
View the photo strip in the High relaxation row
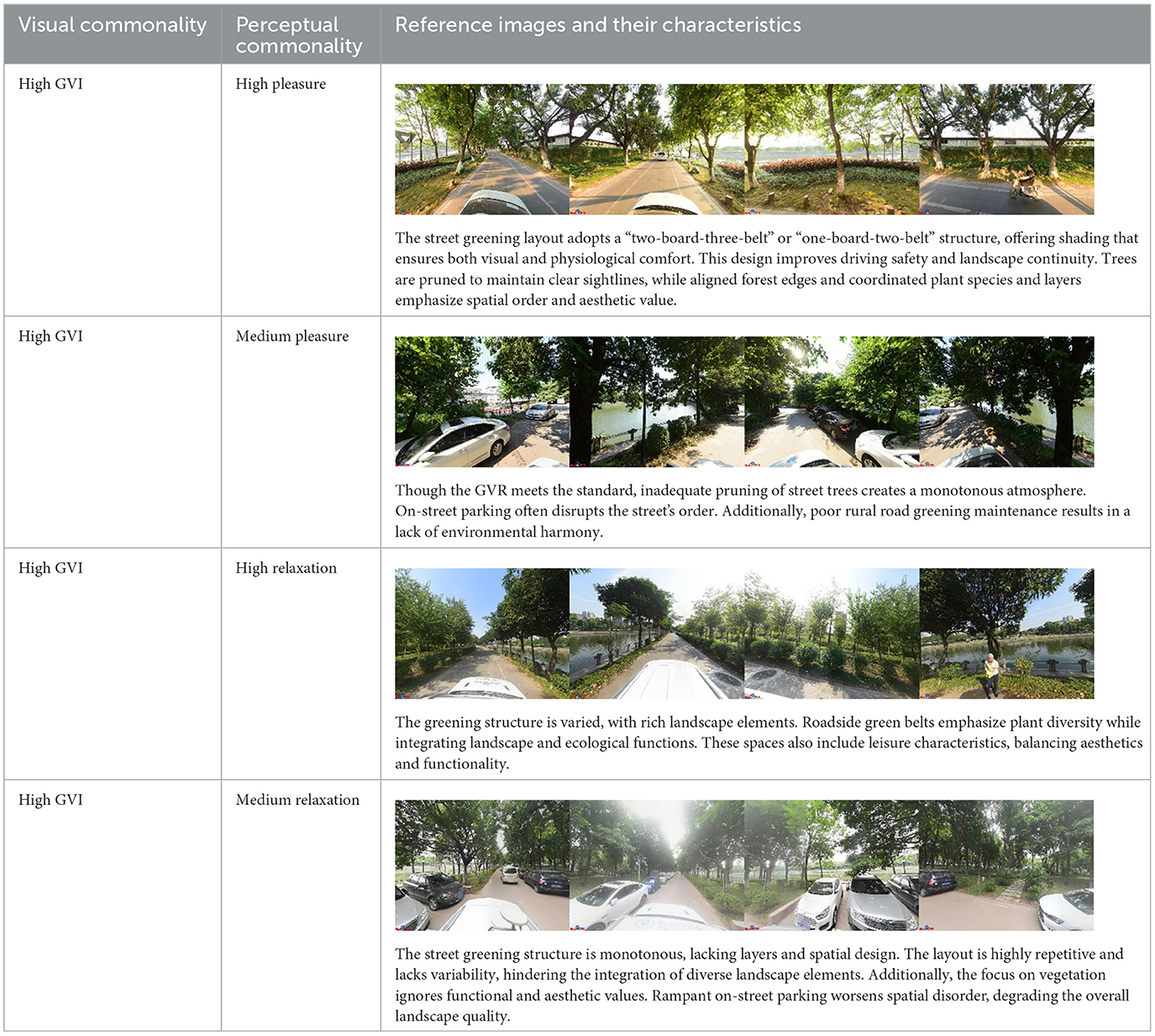[x=744, y=634]
